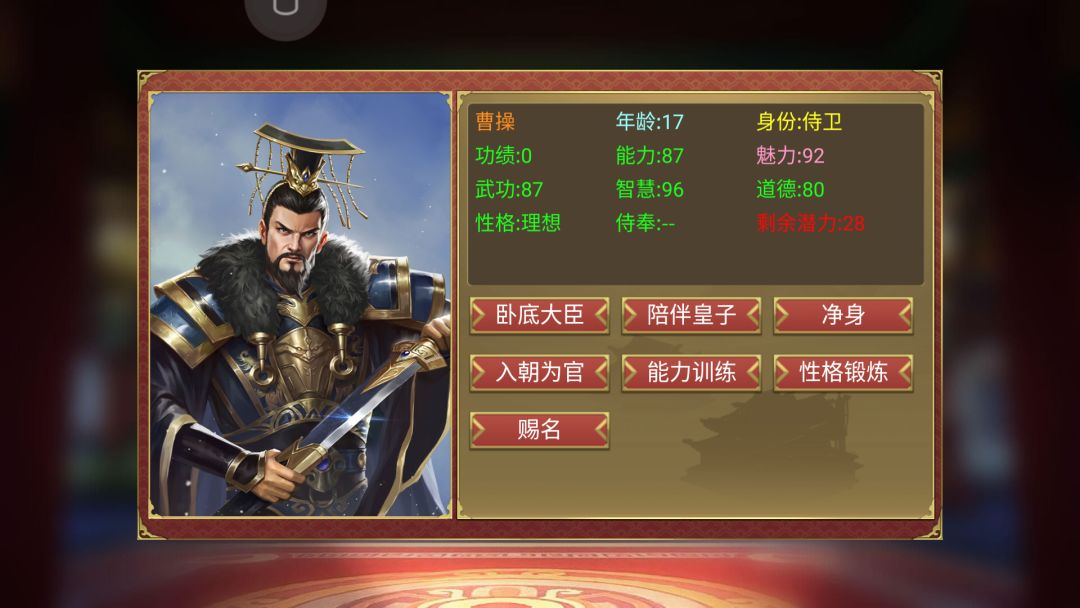Select the 年龄:17 stat
The height and width of the screenshot is (608, 1080).
(x=650, y=122)
